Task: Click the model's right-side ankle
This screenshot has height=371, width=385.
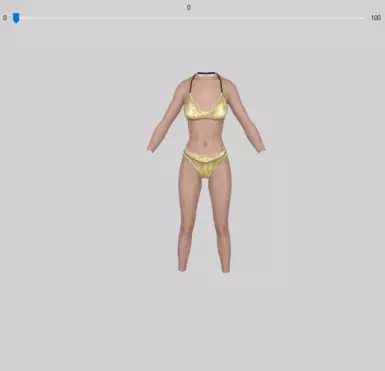Action: pyautogui.click(x=225, y=267)
